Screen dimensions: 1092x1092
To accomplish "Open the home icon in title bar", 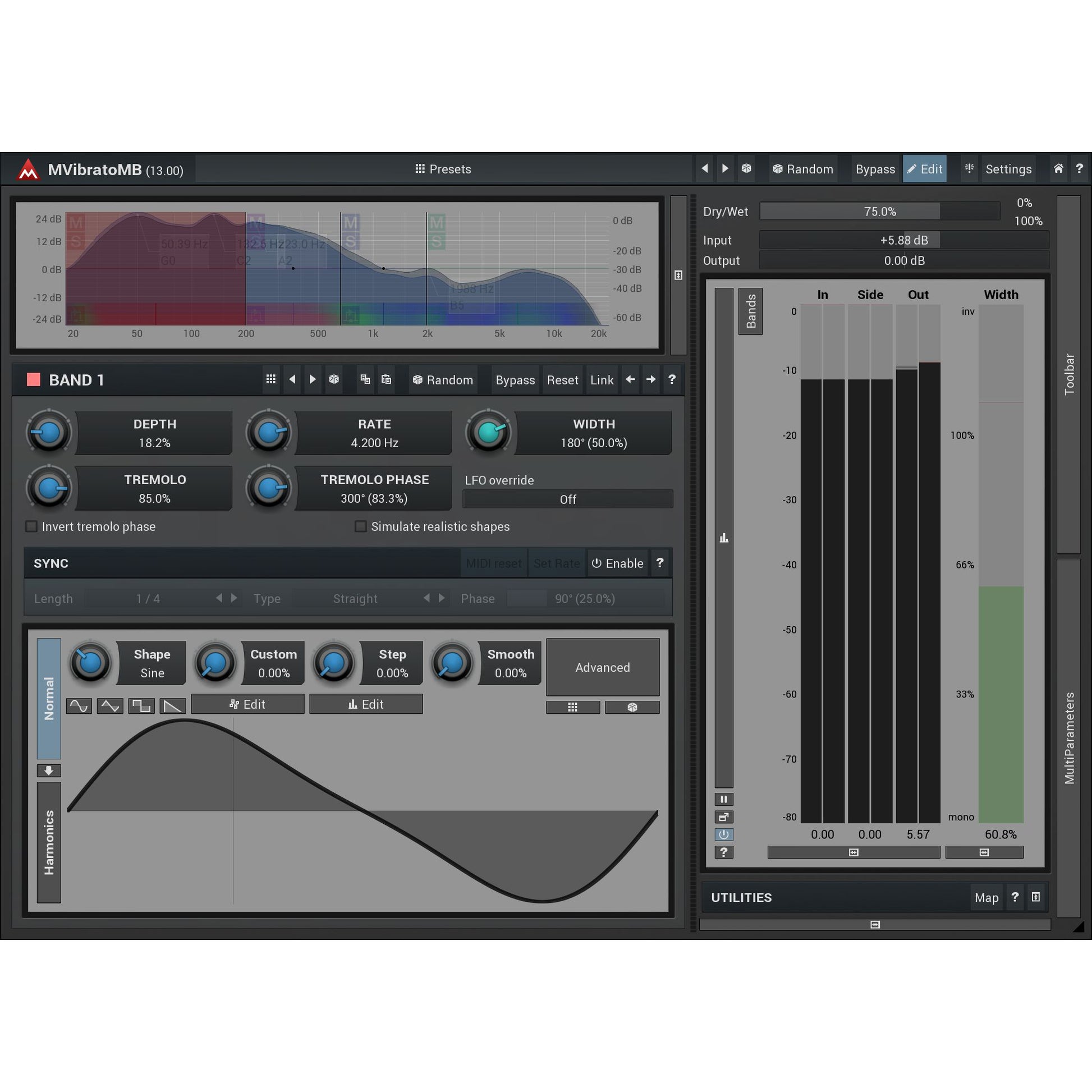I will 1058,168.
